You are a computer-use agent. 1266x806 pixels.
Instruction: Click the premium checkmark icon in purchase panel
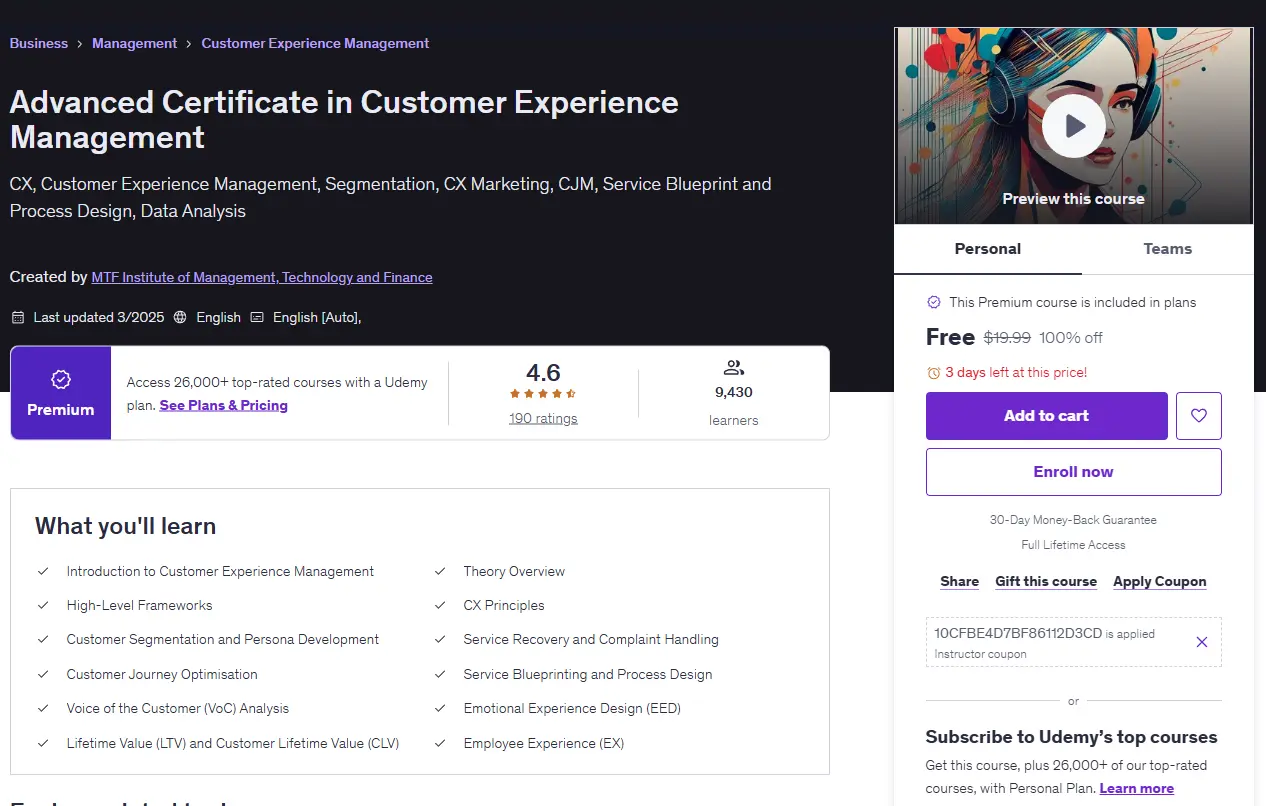(x=934, y=302)
